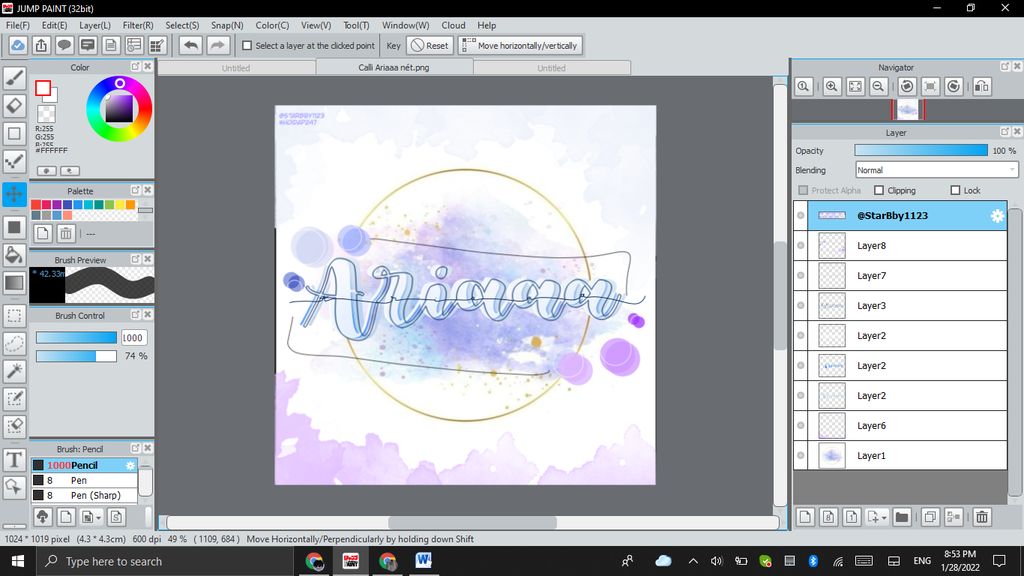
Task: Open layer settings gear on @StarBby1123
Action: pos(997,216)
